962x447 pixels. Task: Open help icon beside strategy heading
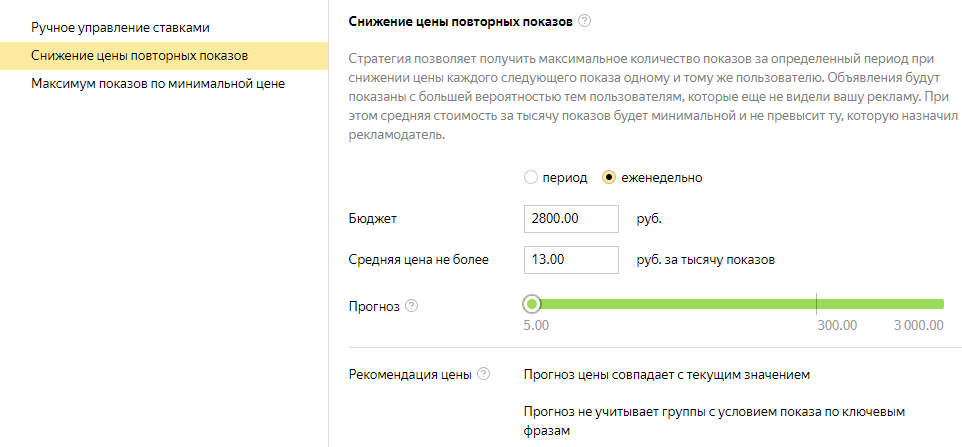584,21
